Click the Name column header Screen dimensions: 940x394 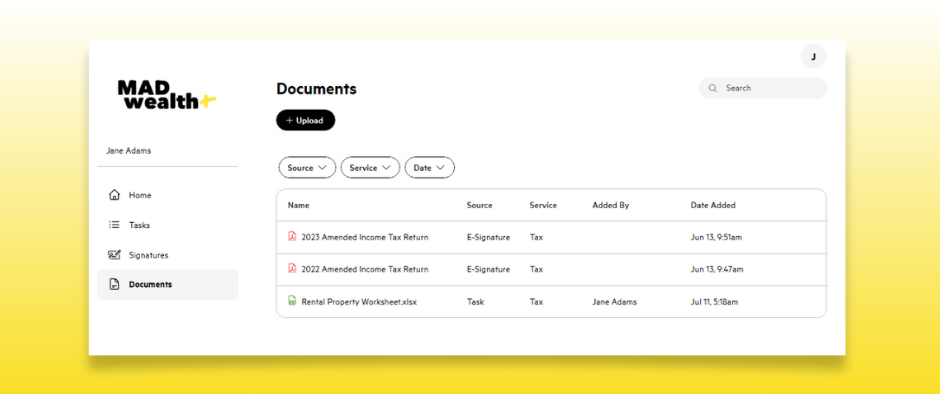299,205
